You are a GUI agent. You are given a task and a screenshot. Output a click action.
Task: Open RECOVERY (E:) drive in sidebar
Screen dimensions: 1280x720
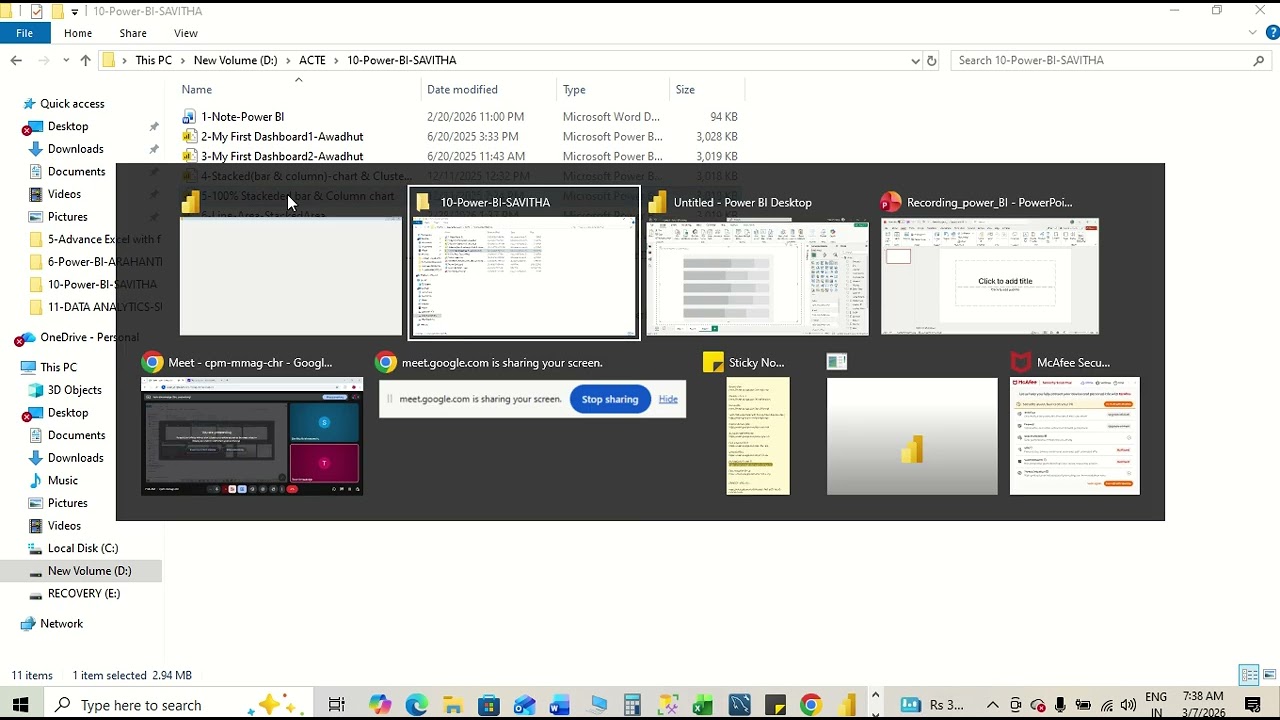pos(84,594)
